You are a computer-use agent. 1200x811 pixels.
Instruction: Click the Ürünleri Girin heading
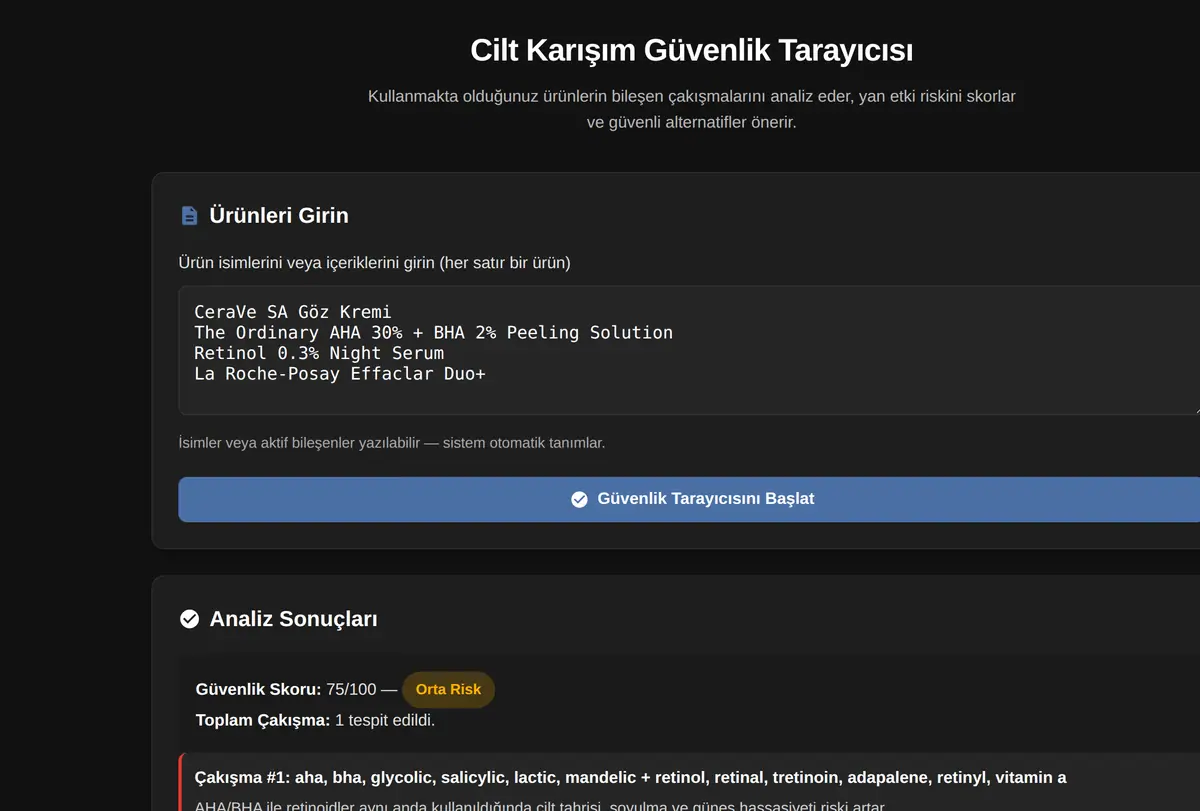[279, 215]
